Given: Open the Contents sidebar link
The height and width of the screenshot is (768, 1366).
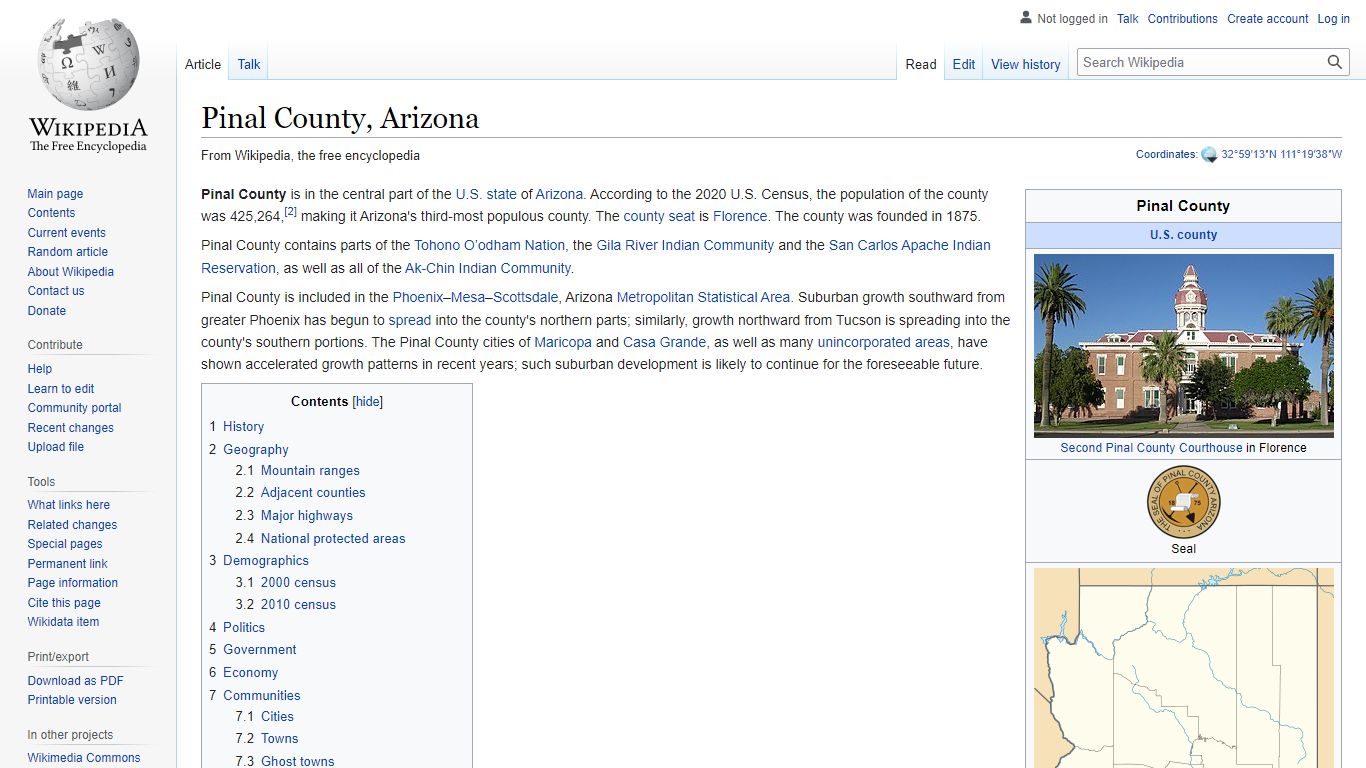Looking at the screenshot, I should [51, 213].
